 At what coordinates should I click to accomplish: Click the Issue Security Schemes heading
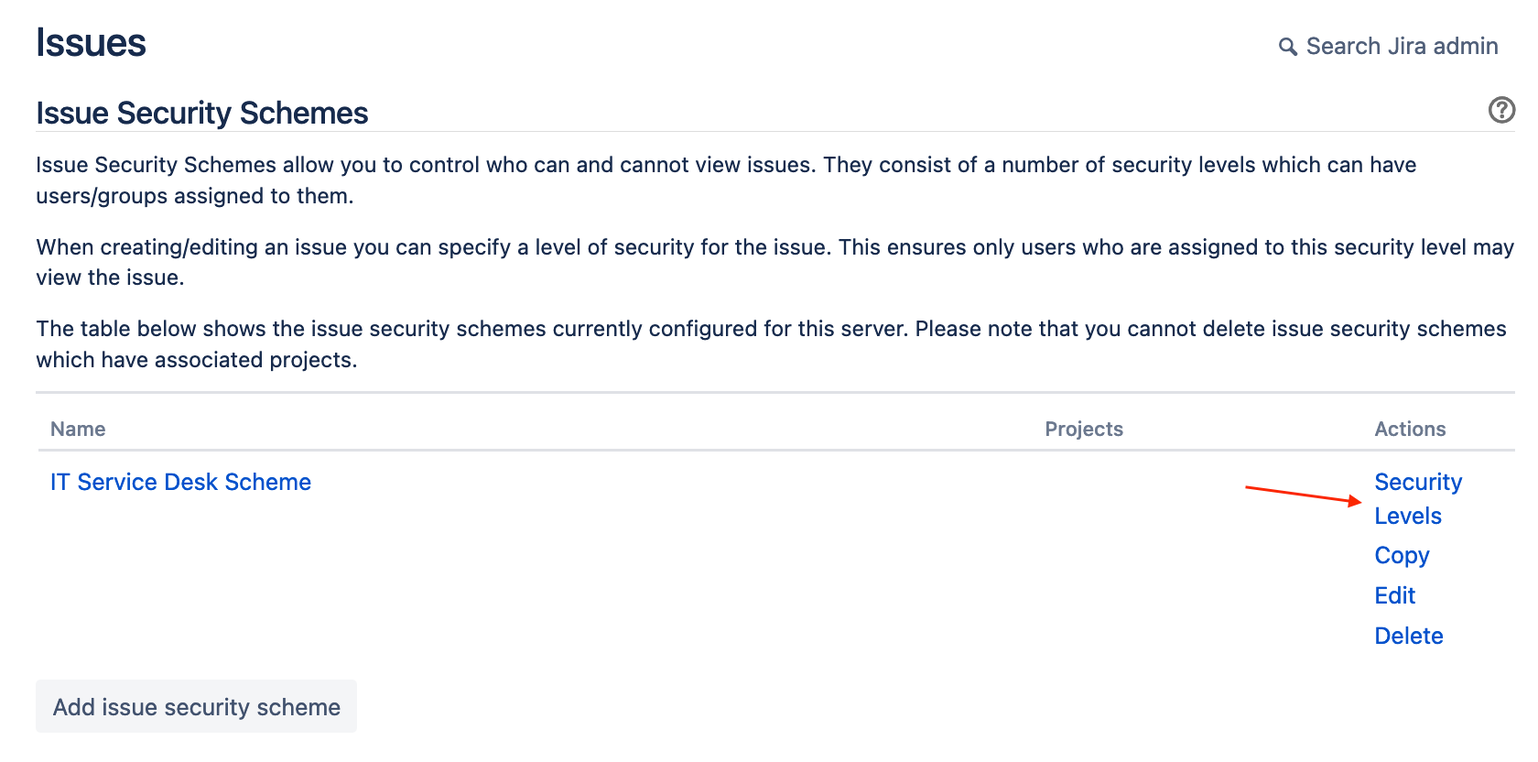[202, 113]
